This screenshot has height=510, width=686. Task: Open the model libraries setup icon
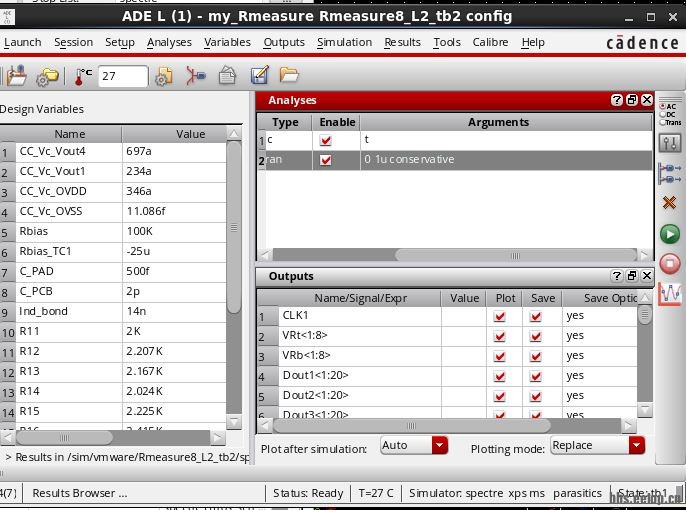pos(163,77)
